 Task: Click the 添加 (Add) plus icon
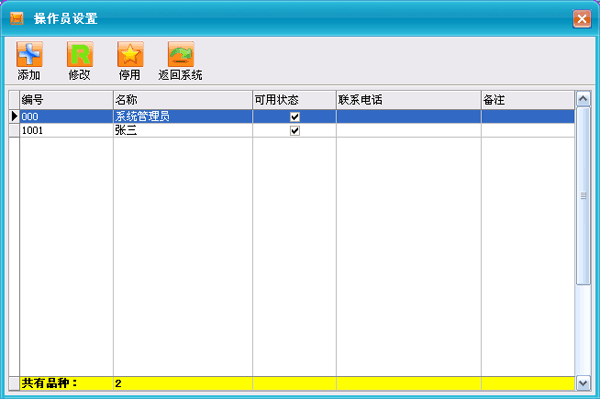pyautogui.click(x=29, y=54)
